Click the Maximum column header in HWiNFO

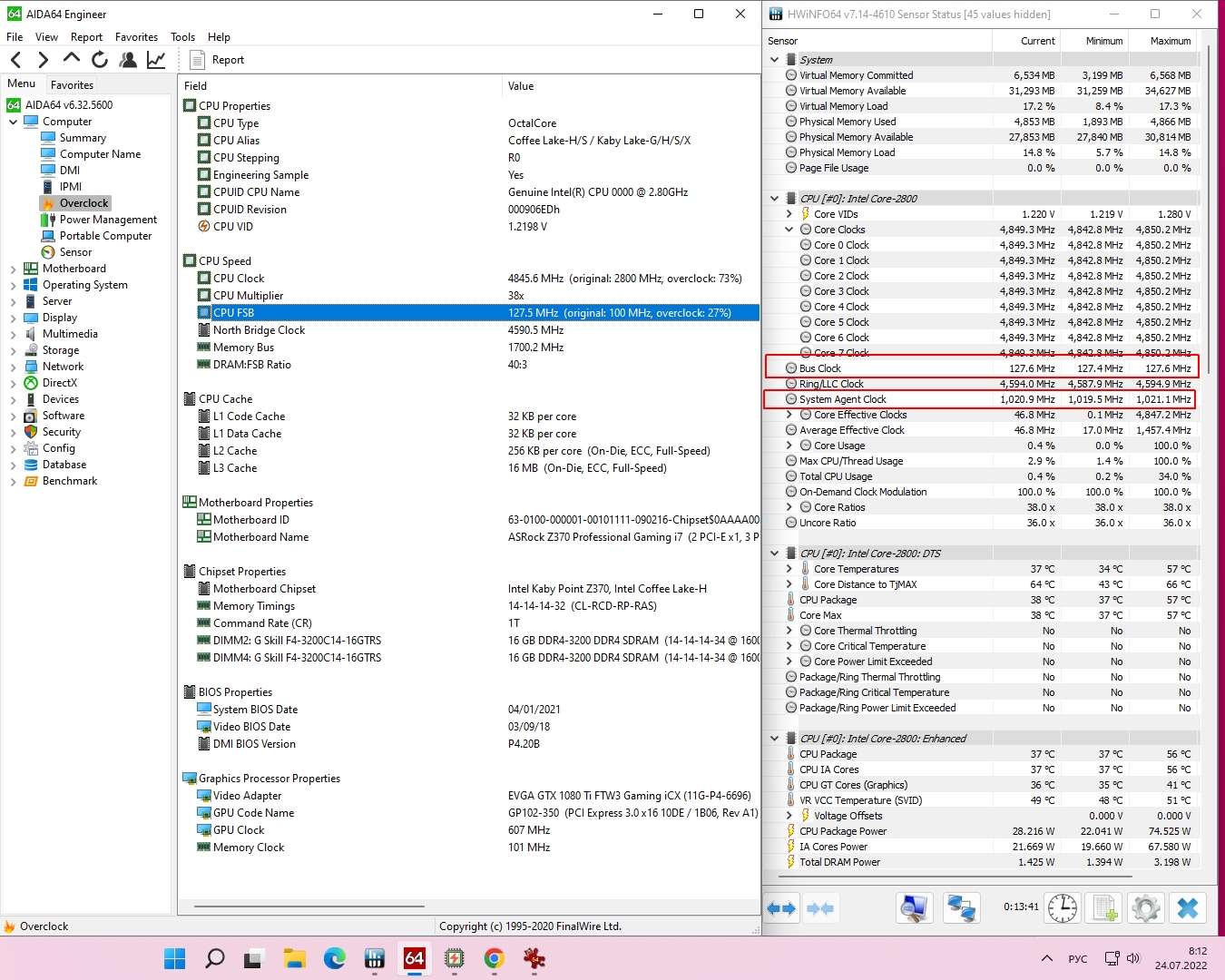point(1162,41)
